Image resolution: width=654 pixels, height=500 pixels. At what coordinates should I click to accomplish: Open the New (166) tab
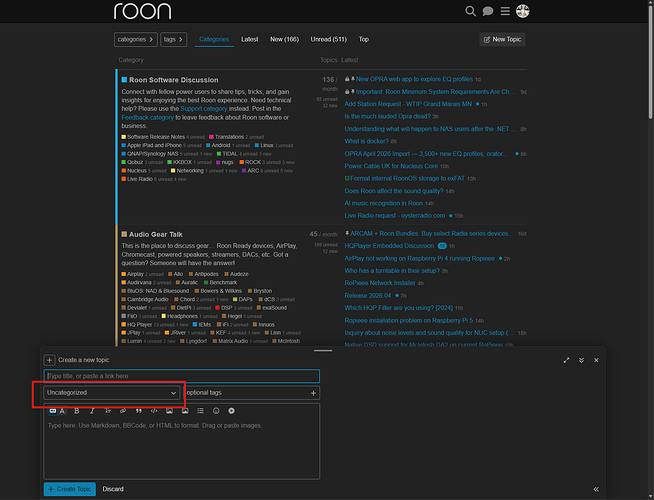[x=284, y=39]
